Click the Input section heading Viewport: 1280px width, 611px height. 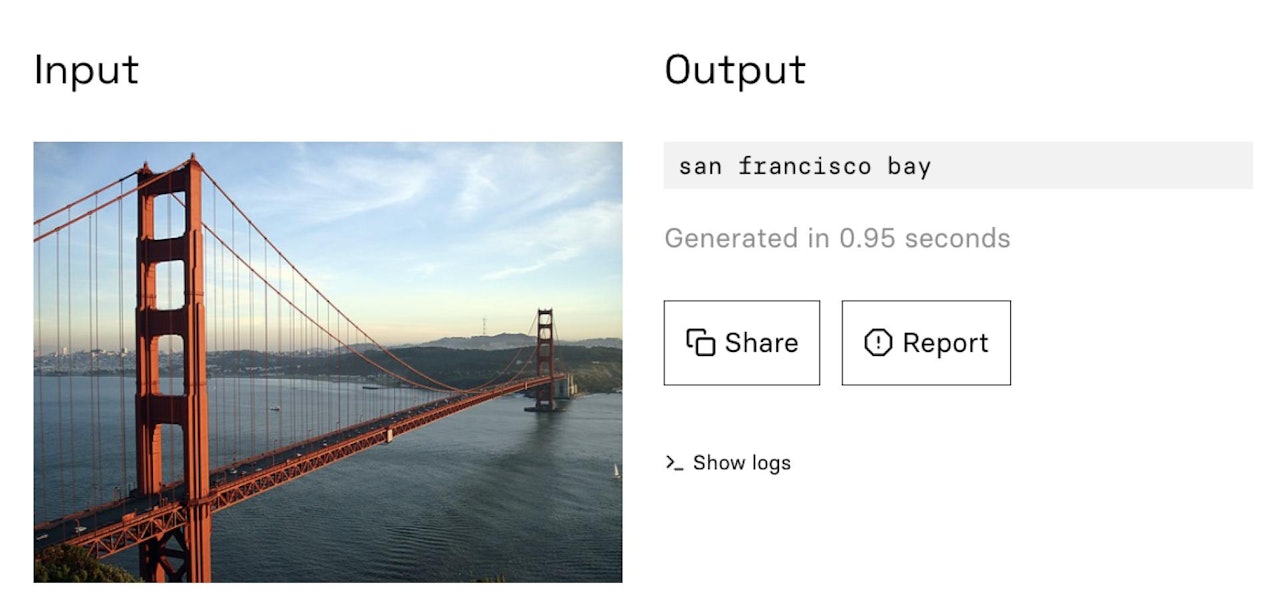point(85,69)
